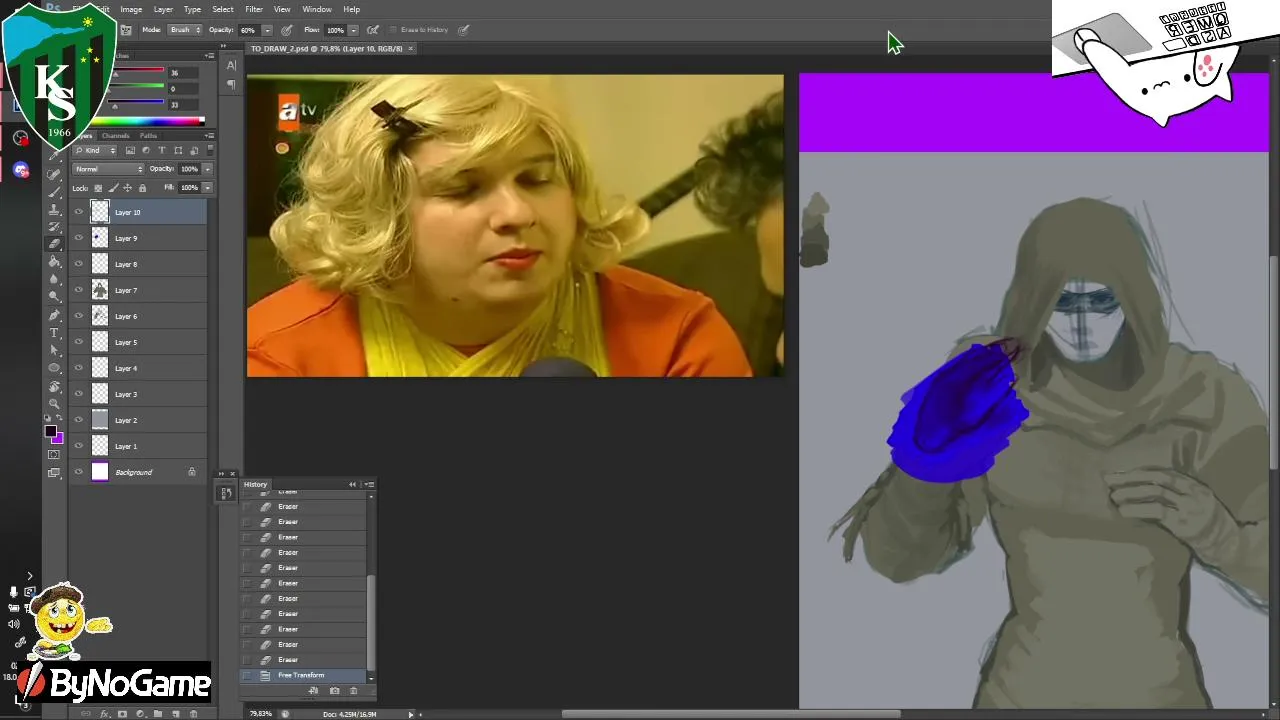Open the Layers panel flyout menu

coord(209,135)
